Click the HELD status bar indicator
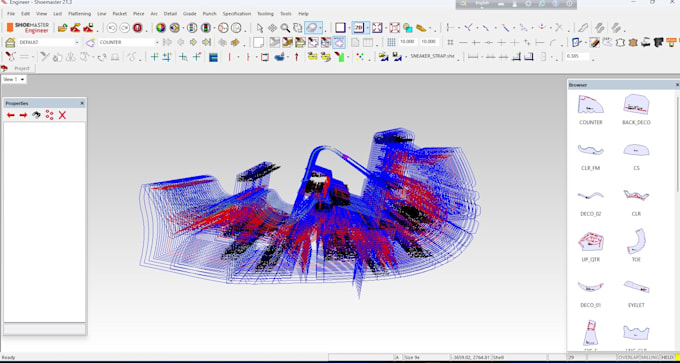 click(667, 357)
